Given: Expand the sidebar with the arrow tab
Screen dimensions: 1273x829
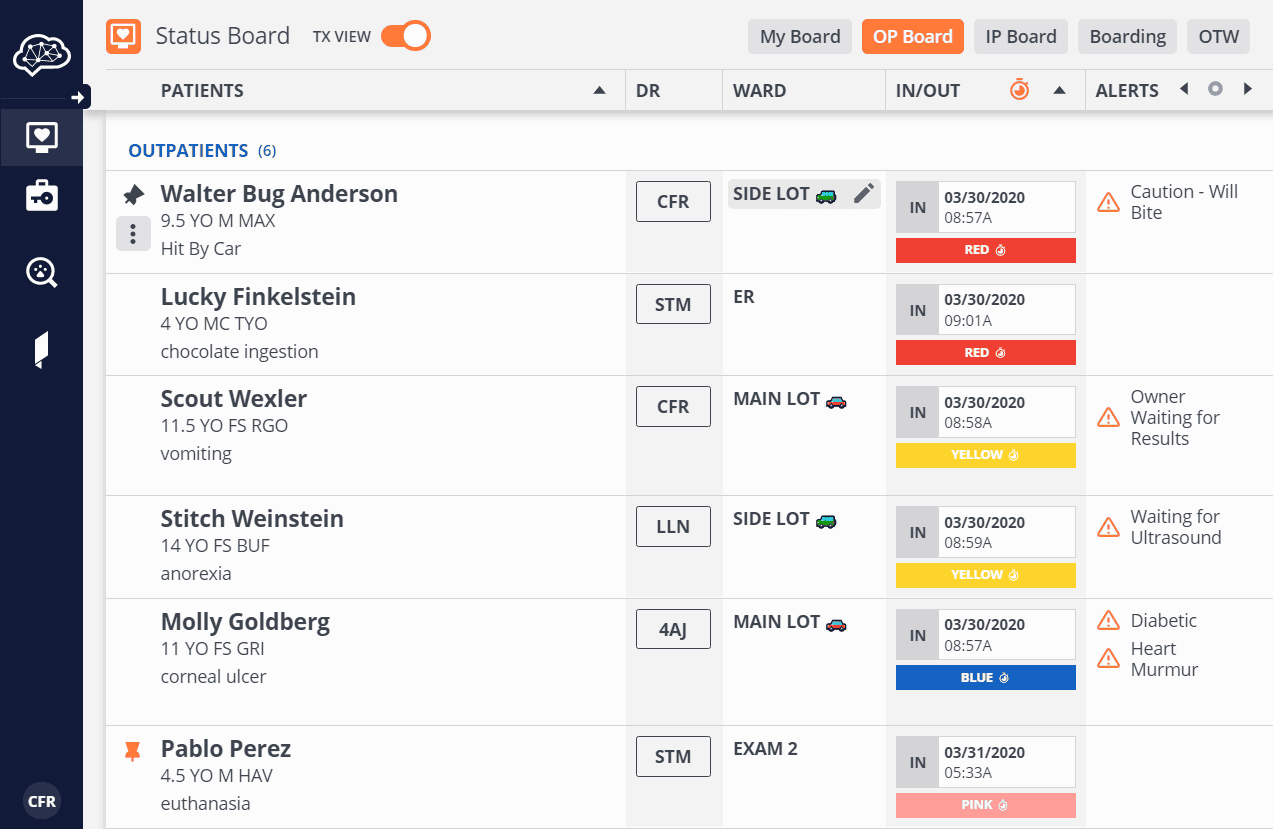Looking at the screenshot, I should [78, 97].
